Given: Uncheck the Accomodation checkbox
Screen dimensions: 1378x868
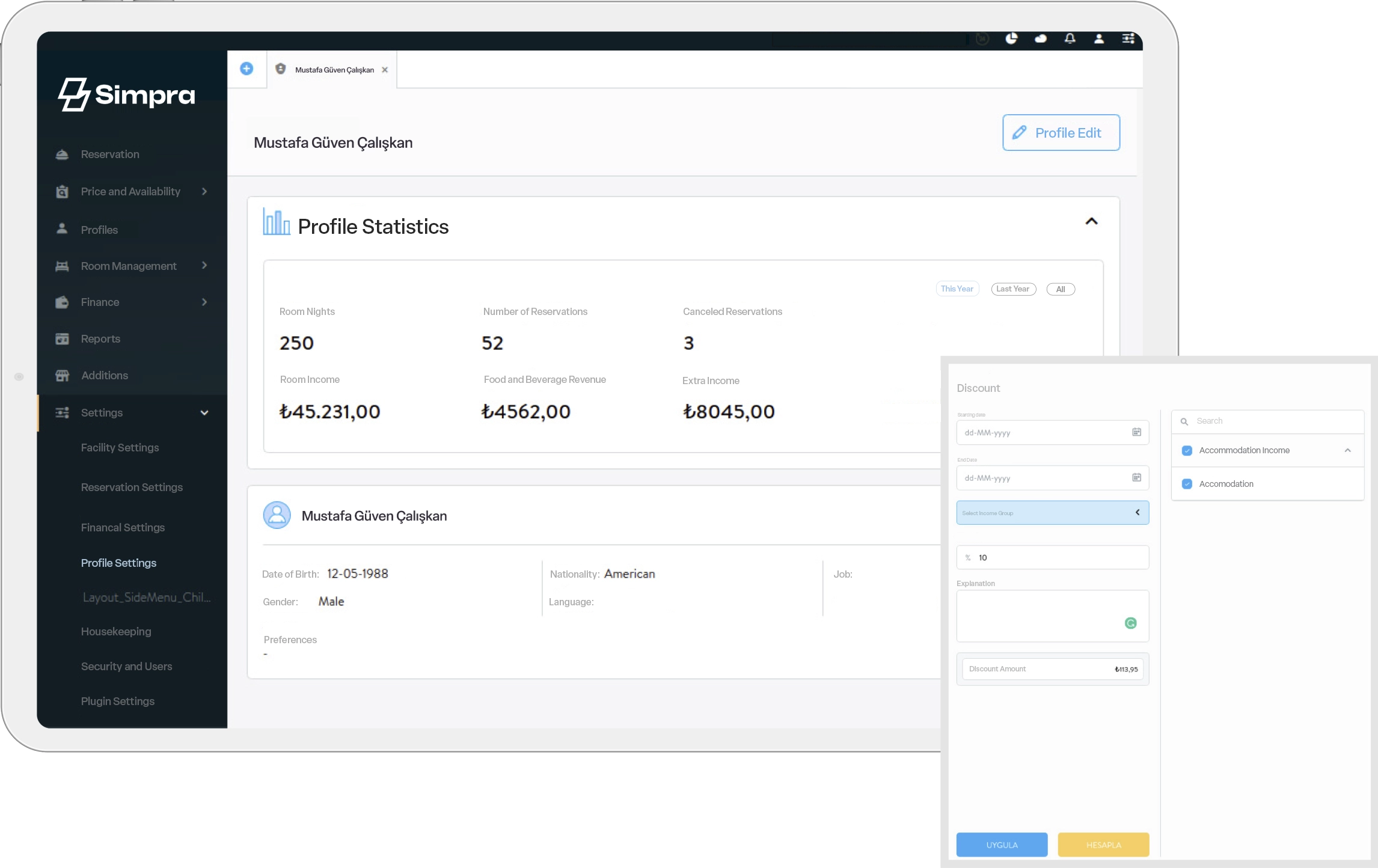Looking at the screenshot, I should click(x=1187, y=484).
